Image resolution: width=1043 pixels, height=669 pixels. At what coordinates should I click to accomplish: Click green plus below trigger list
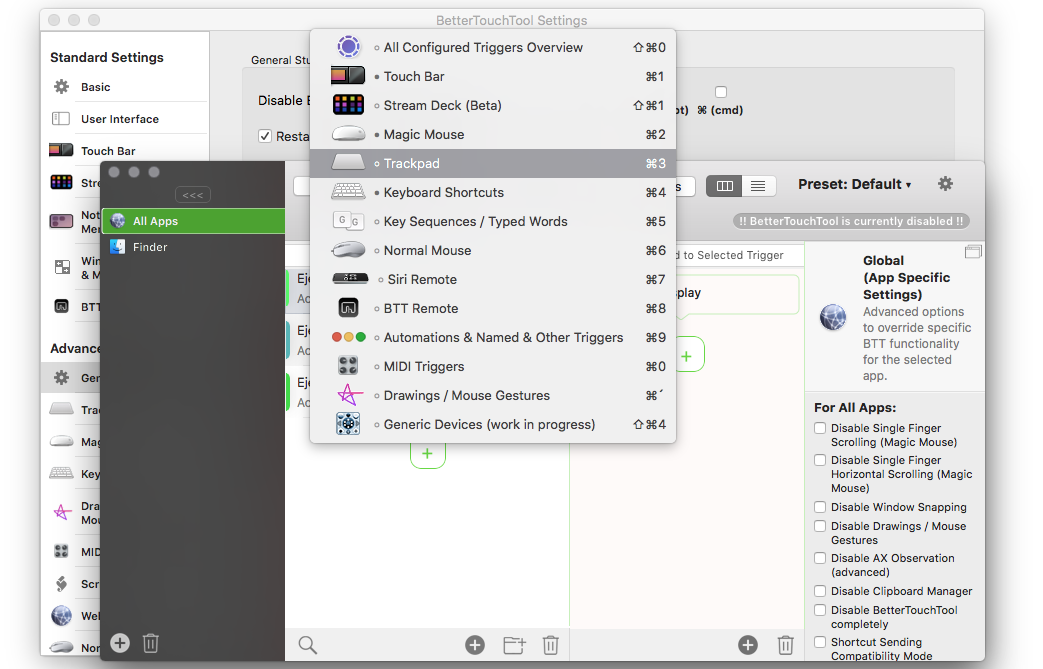coord(428,454)
